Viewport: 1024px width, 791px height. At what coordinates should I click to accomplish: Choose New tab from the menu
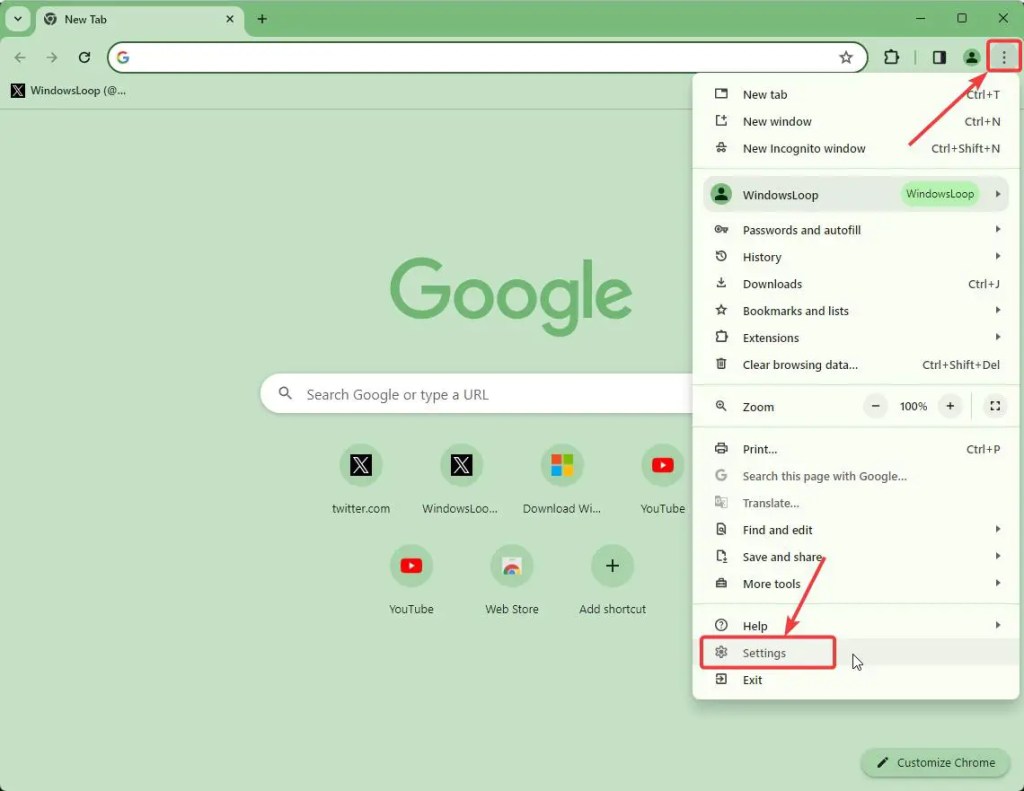click(856, 95)
